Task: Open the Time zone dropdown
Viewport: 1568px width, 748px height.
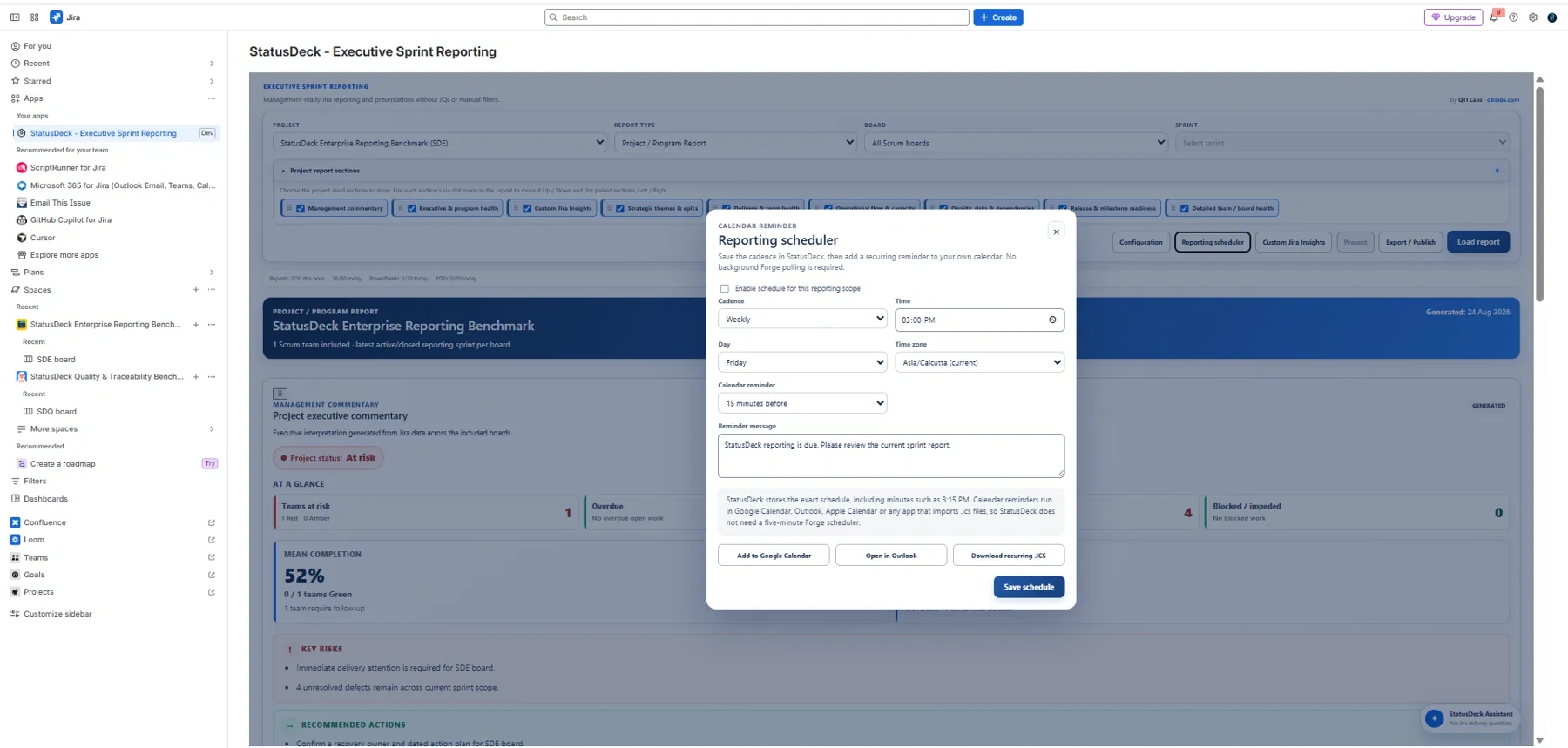Action: pos(979,362)
